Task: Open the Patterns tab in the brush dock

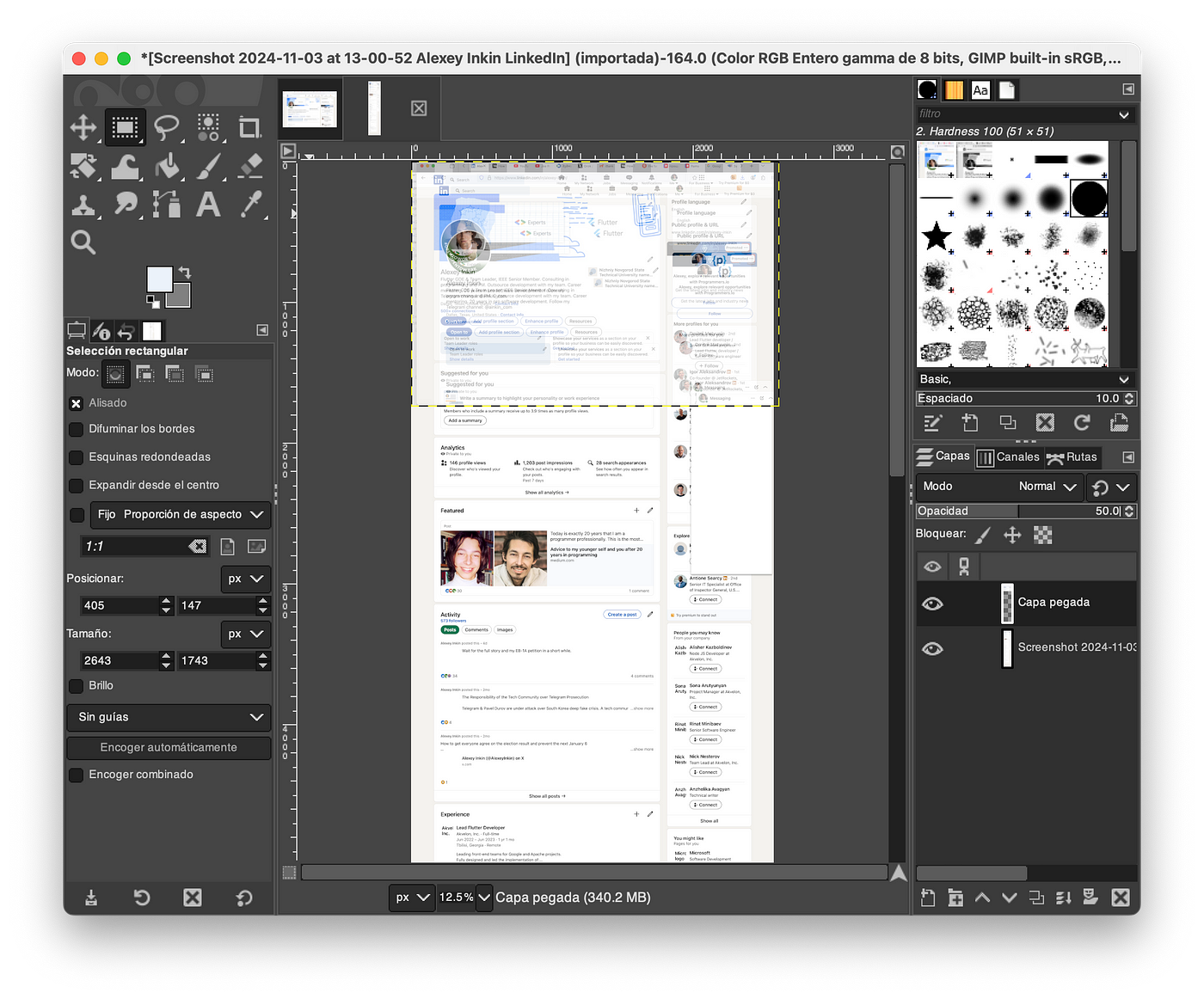Action: [x=954, y=89]
